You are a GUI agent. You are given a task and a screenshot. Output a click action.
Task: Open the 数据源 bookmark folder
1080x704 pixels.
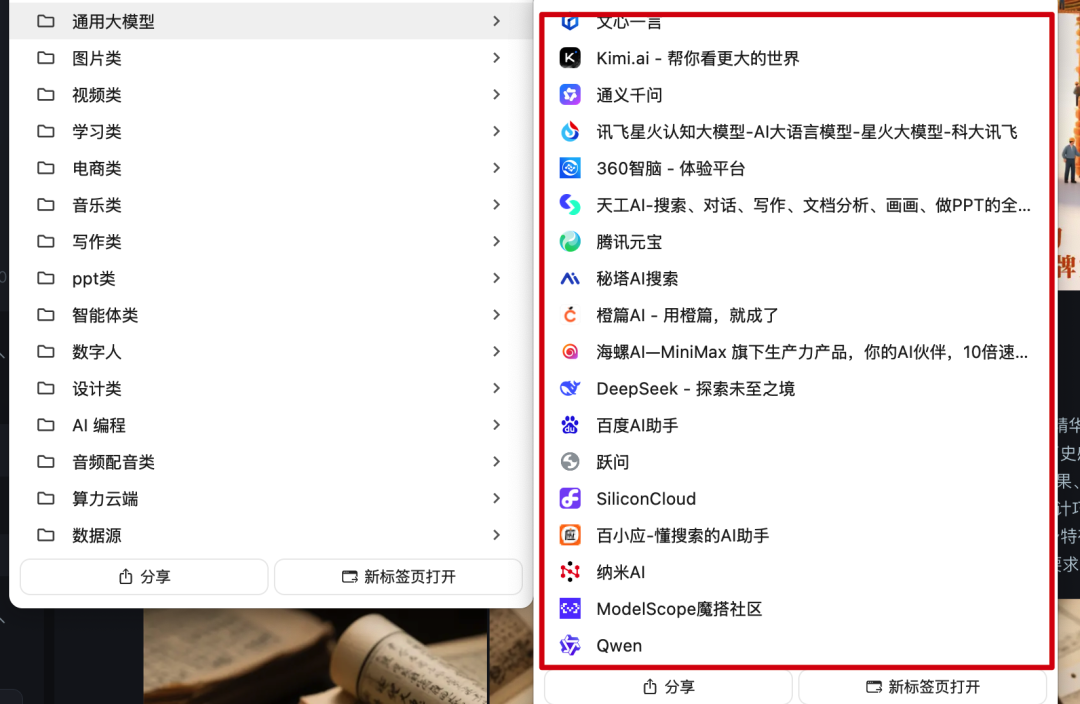point(271,535)
